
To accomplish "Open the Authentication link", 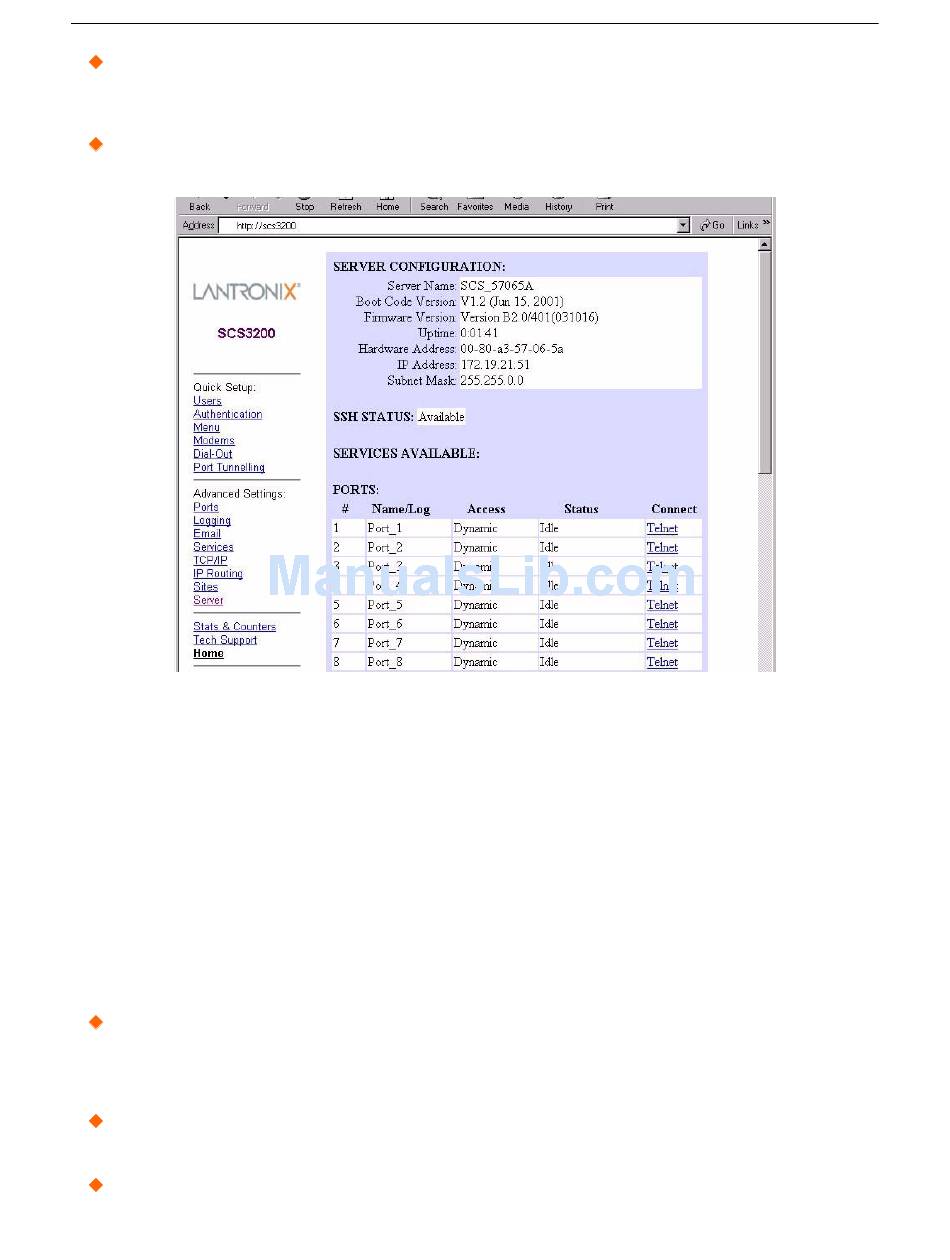I will [227, 414].
